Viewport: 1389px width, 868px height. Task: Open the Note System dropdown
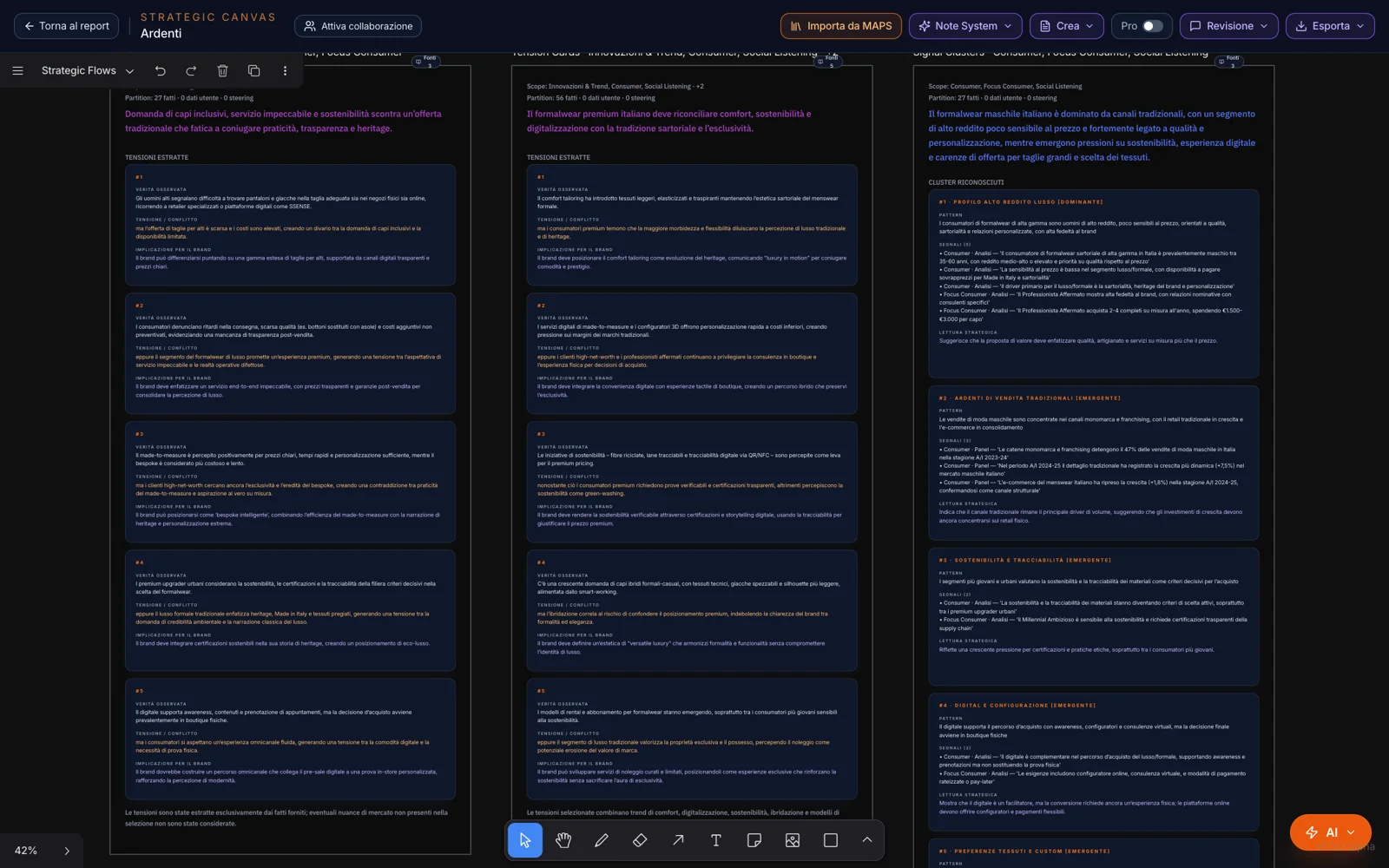click(965, 26)
